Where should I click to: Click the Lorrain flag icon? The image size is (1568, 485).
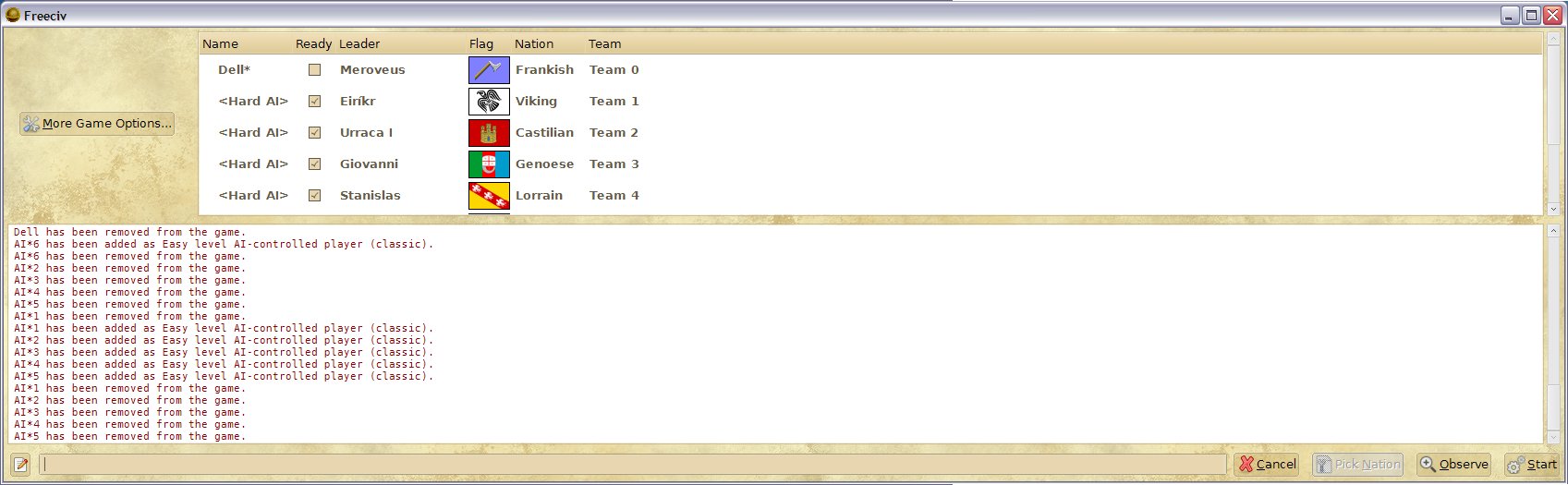point(489,196)
